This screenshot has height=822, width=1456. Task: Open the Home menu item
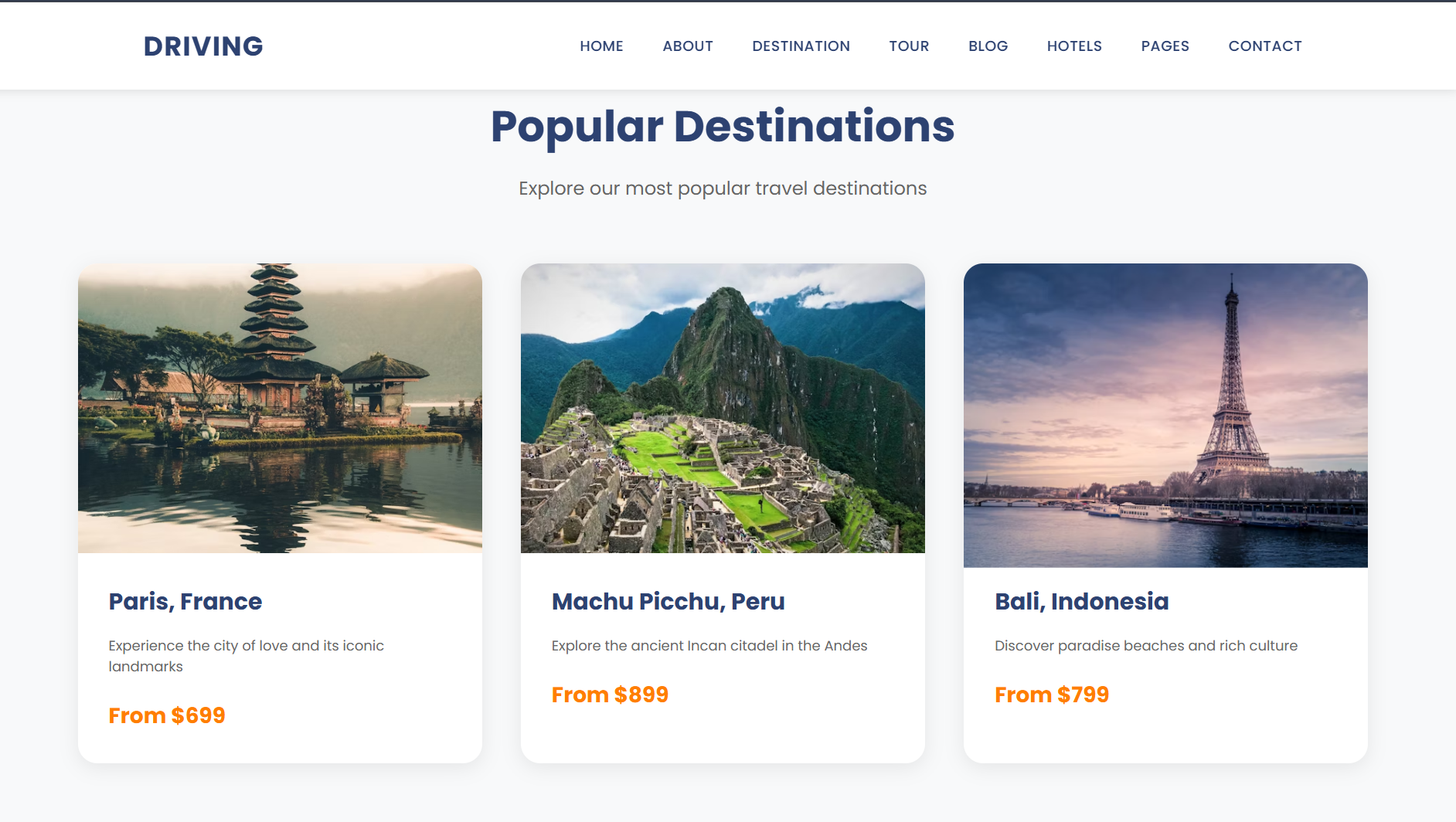click(x=601, y=46)
